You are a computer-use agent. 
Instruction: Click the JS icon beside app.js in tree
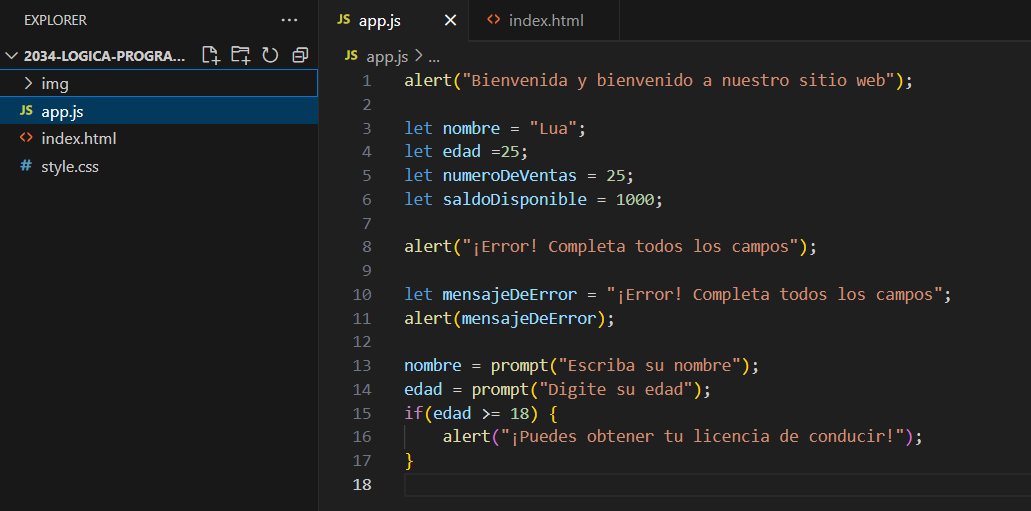tap(26, 111)
